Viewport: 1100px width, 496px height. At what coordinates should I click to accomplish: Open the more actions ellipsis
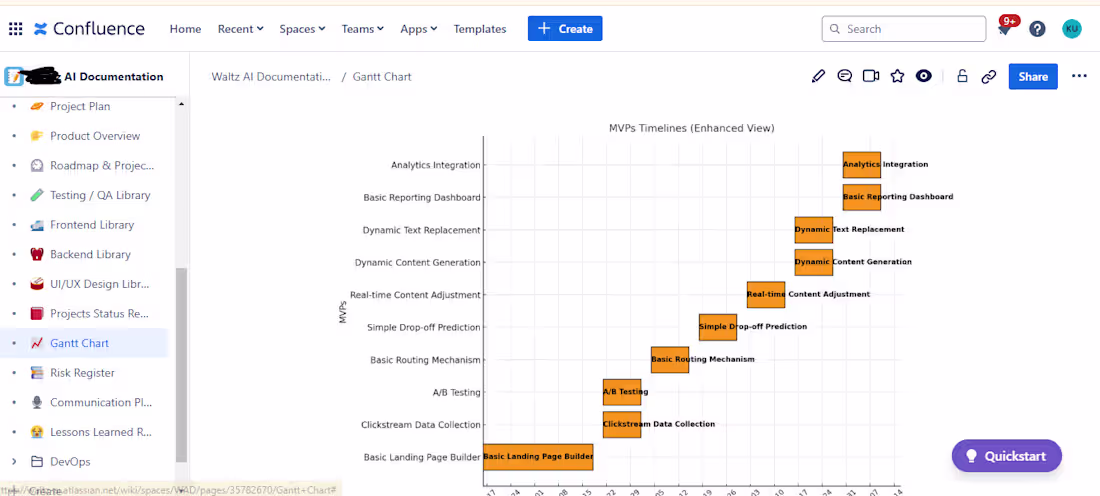(x=1079, y=76)
